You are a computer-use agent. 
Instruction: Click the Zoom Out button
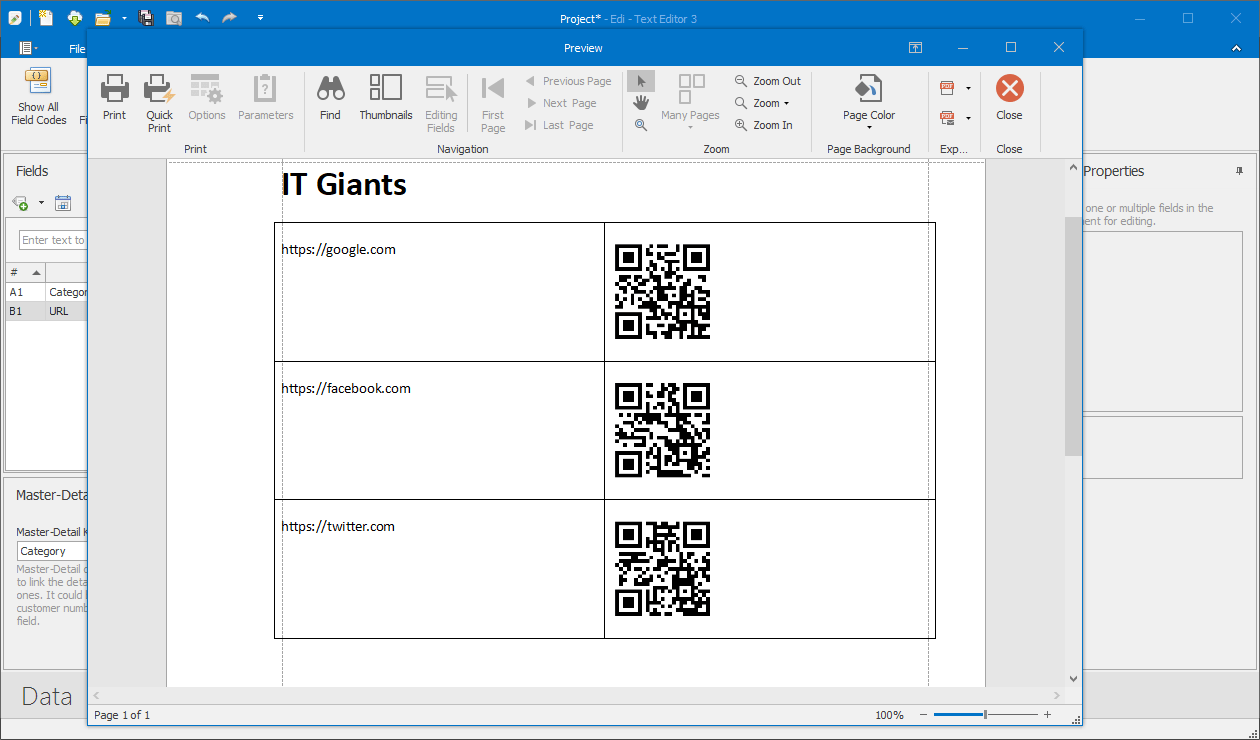767,80
